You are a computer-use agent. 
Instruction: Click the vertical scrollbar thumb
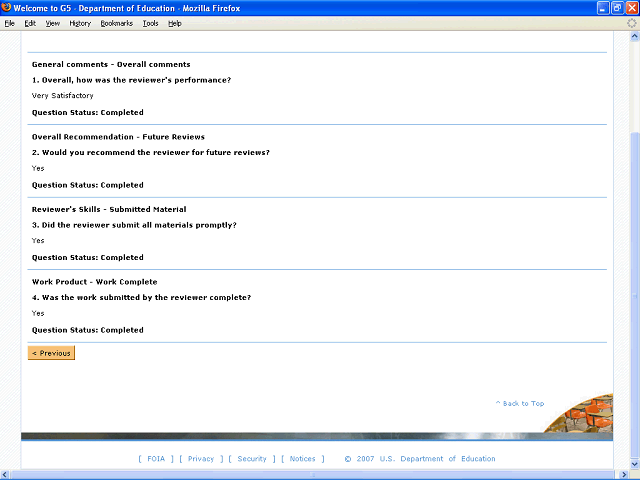point(634,295)
